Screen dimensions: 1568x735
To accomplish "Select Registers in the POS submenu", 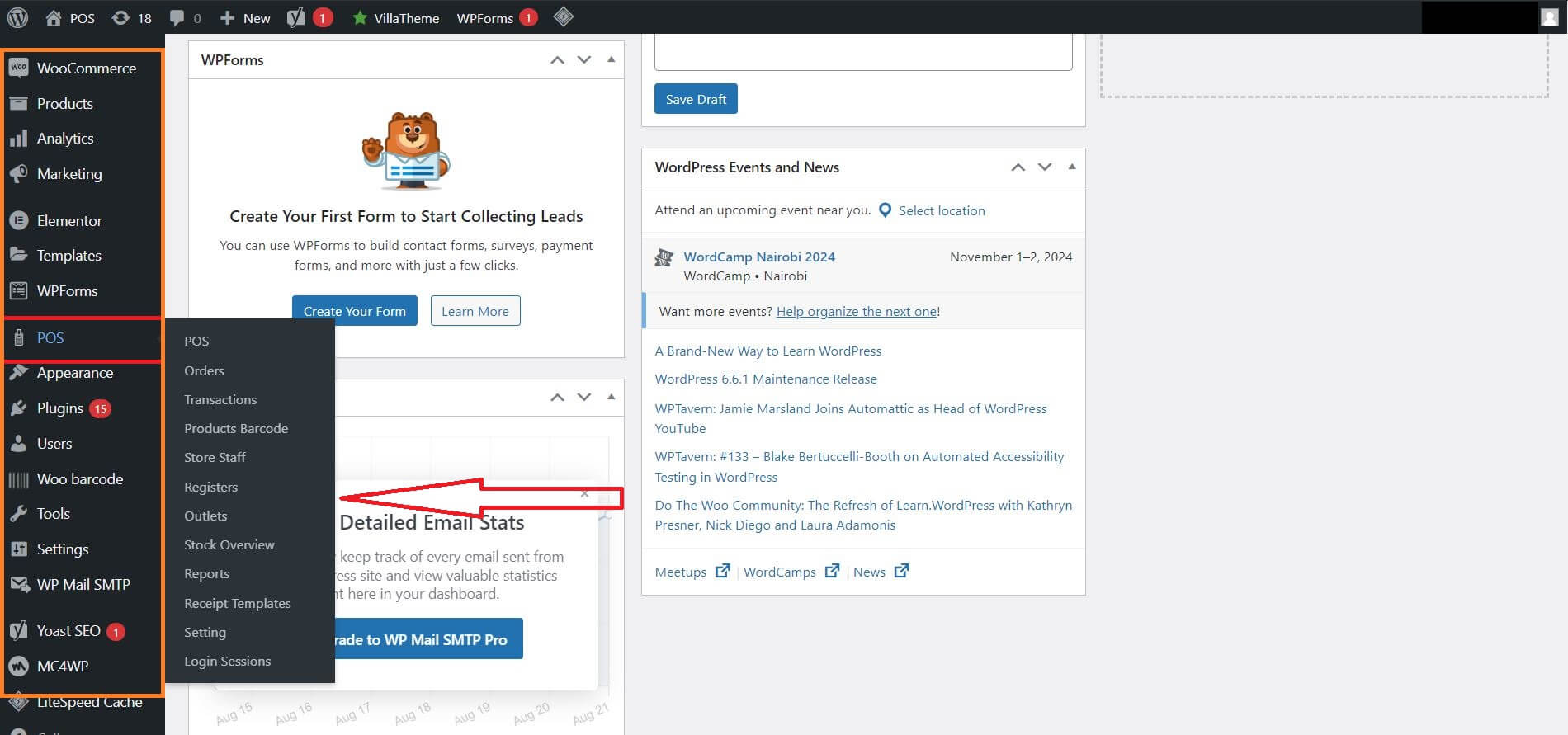I will tap(210, 487).
